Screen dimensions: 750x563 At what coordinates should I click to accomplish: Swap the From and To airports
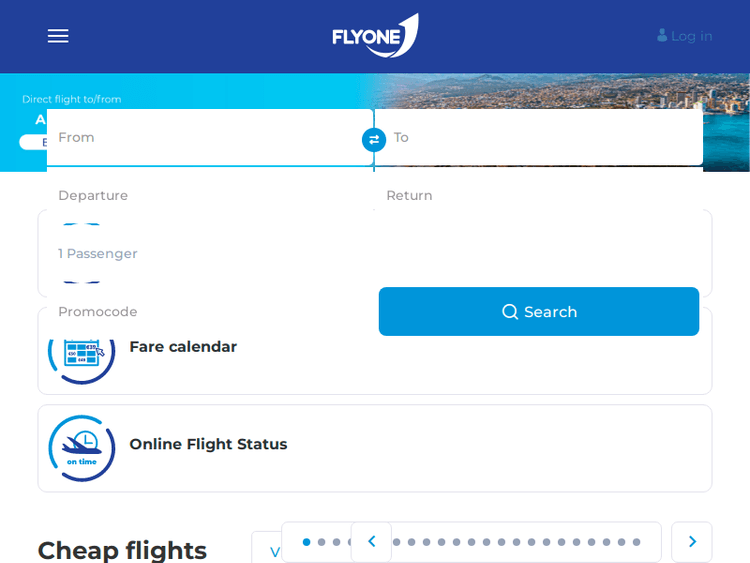tap(374, 140)
